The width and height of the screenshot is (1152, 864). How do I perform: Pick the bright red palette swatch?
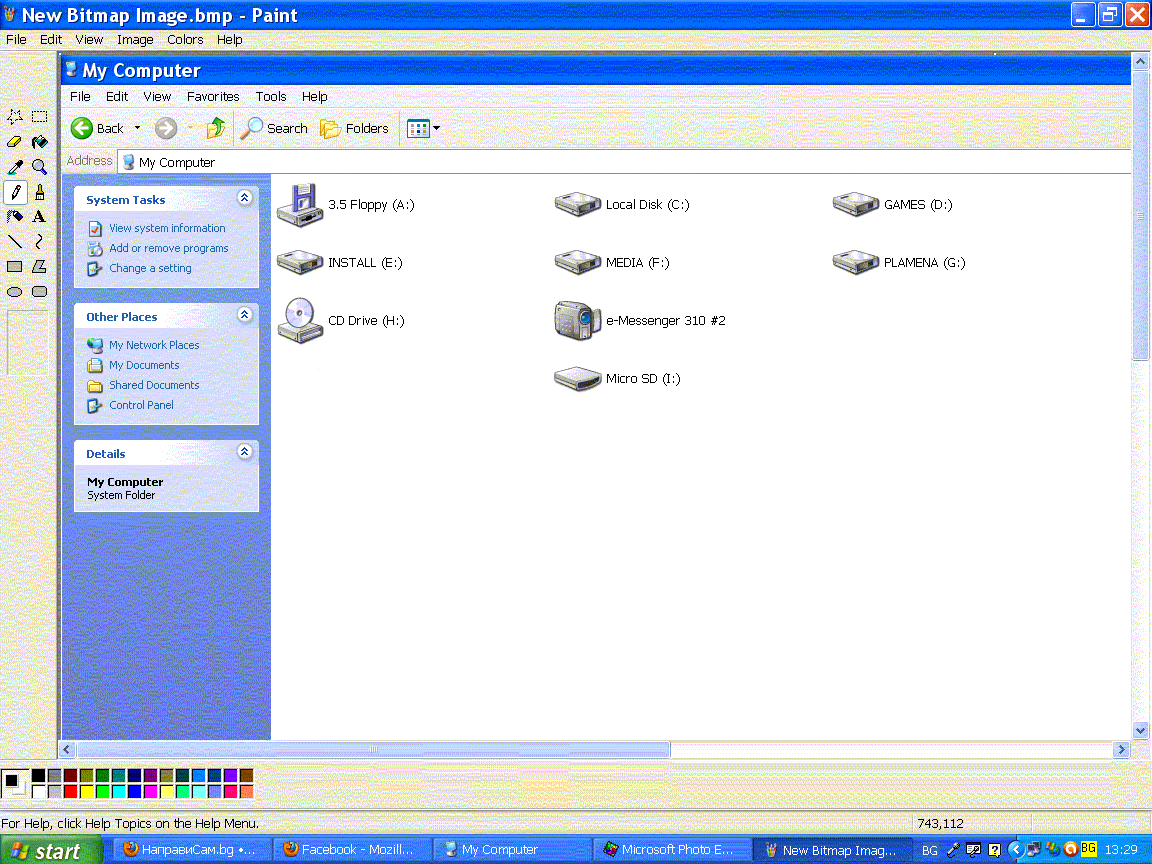pyautogui.click(x=70, y=792)
